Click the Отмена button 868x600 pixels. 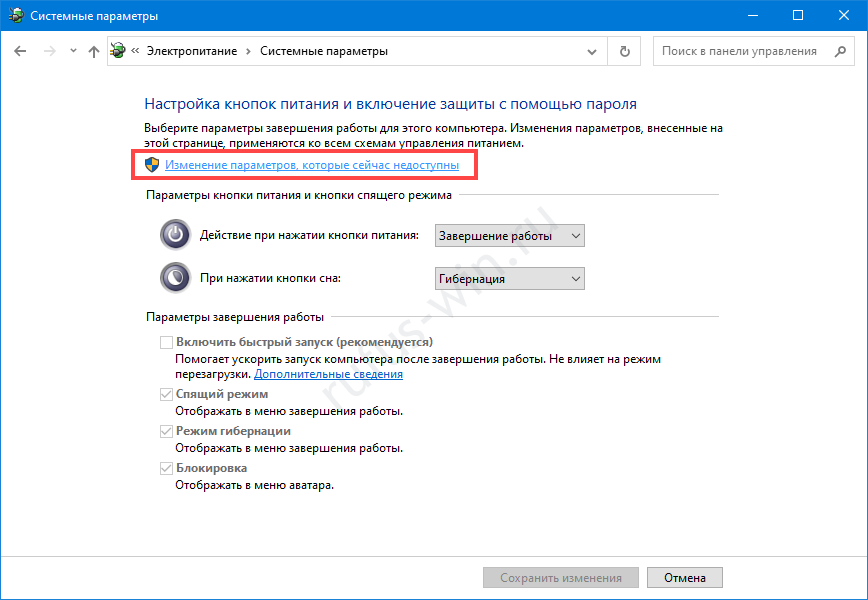coord(685,577)
